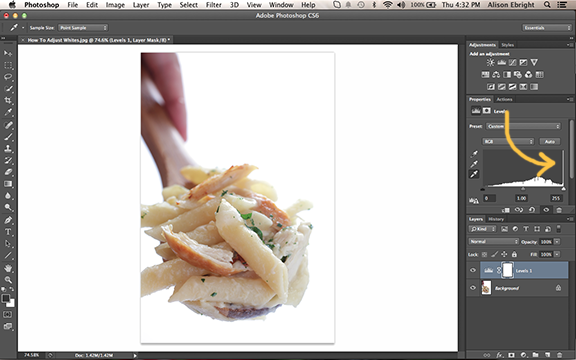Delete the Levels adjustment with trash icon
The image size is (576, 360).
(559, 210)
